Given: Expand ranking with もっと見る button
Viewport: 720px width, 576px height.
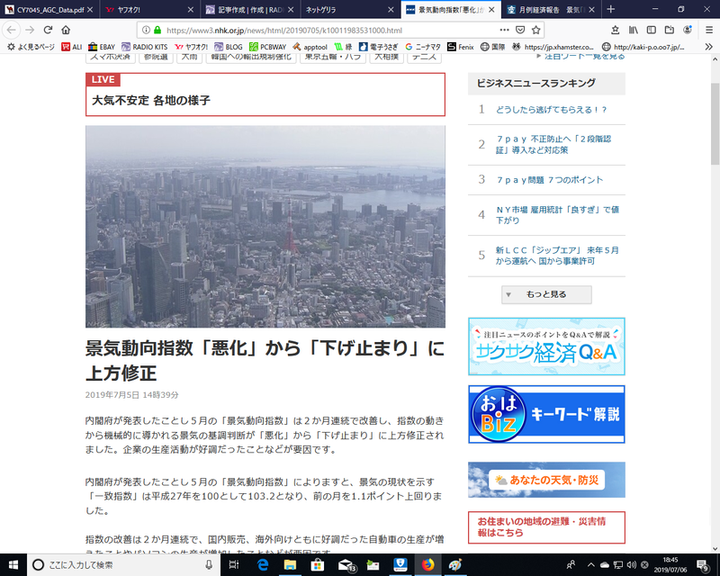Looking at the screenshot, I should tap(545, 295).
